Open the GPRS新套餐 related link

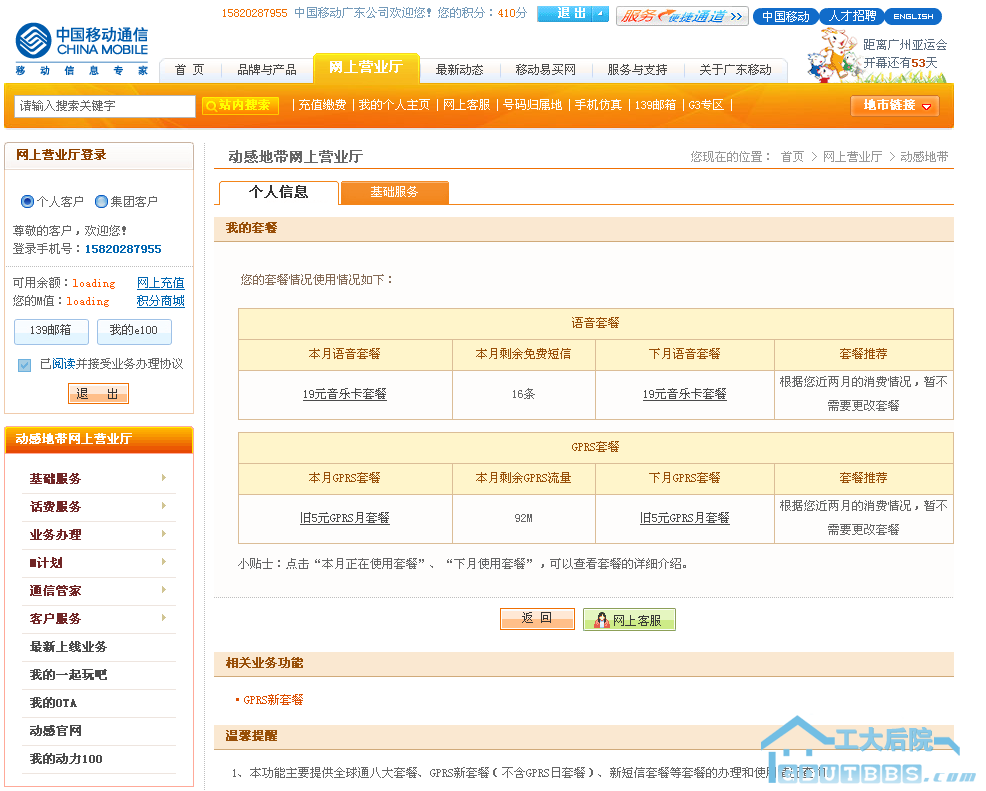(273, 700)
